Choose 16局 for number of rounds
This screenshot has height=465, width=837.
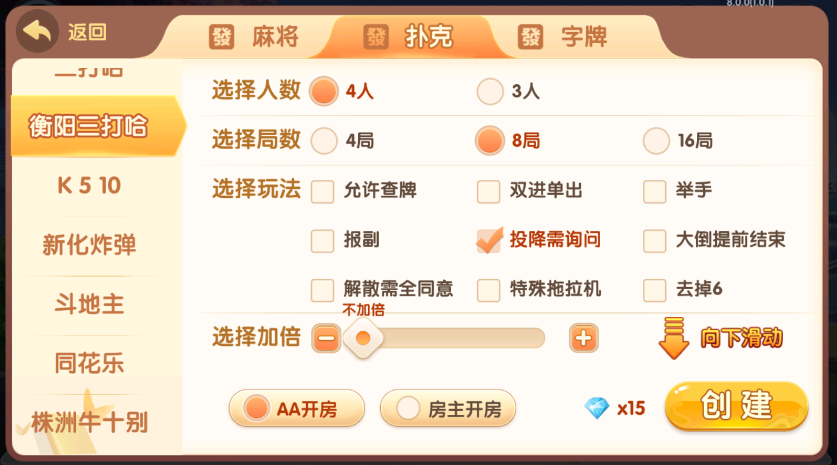tap(656, 141)
